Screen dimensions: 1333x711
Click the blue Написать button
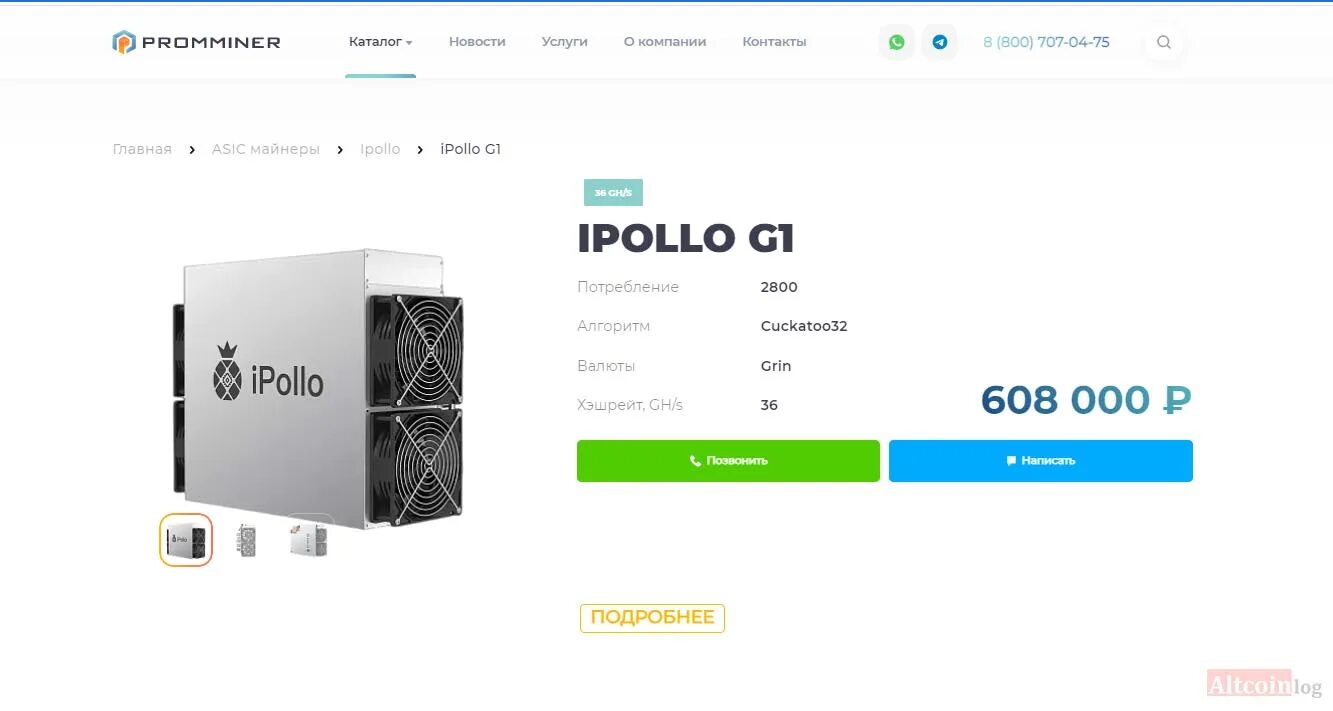click(1041, 461)
